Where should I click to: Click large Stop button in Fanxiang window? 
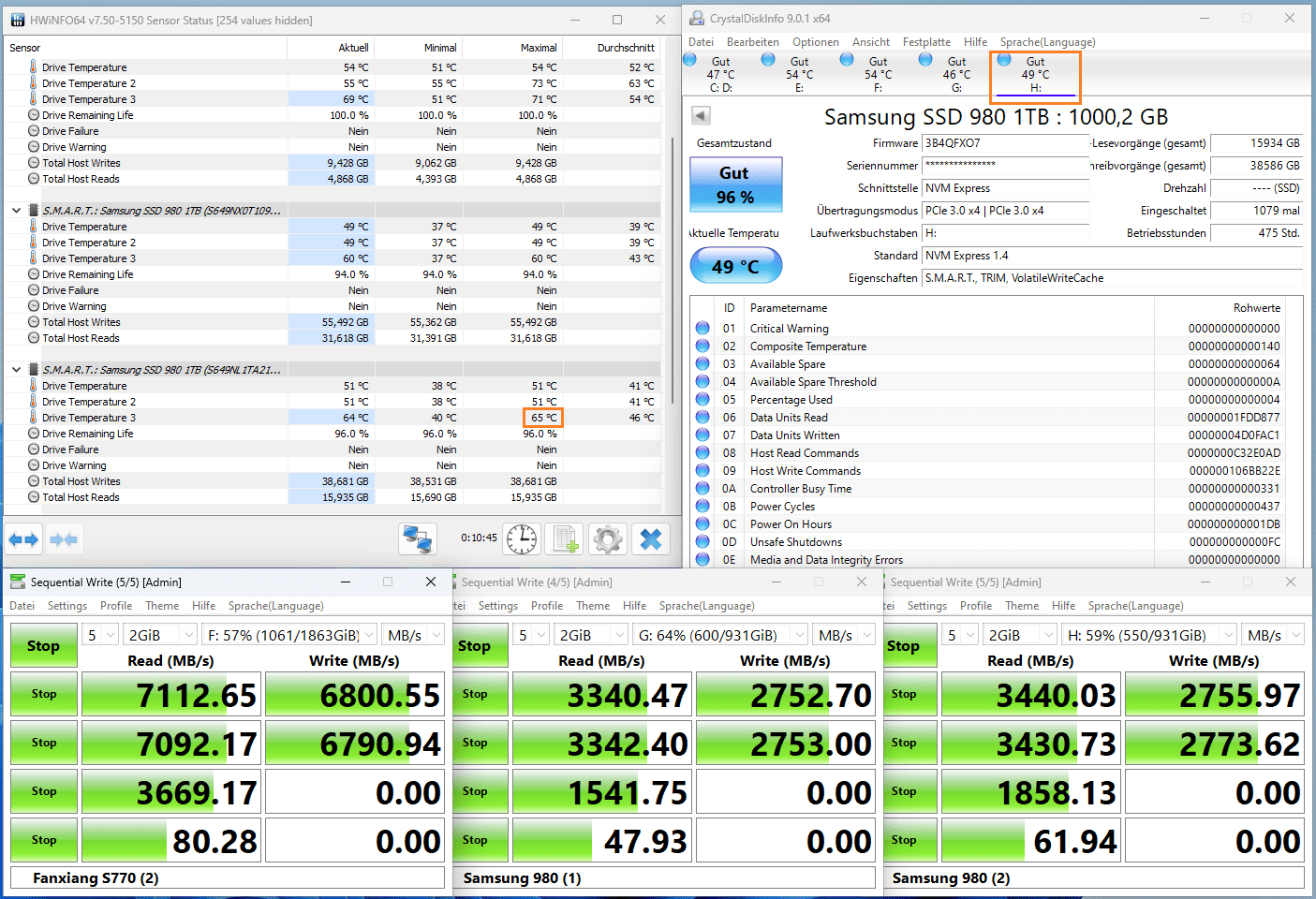[43, 645]
